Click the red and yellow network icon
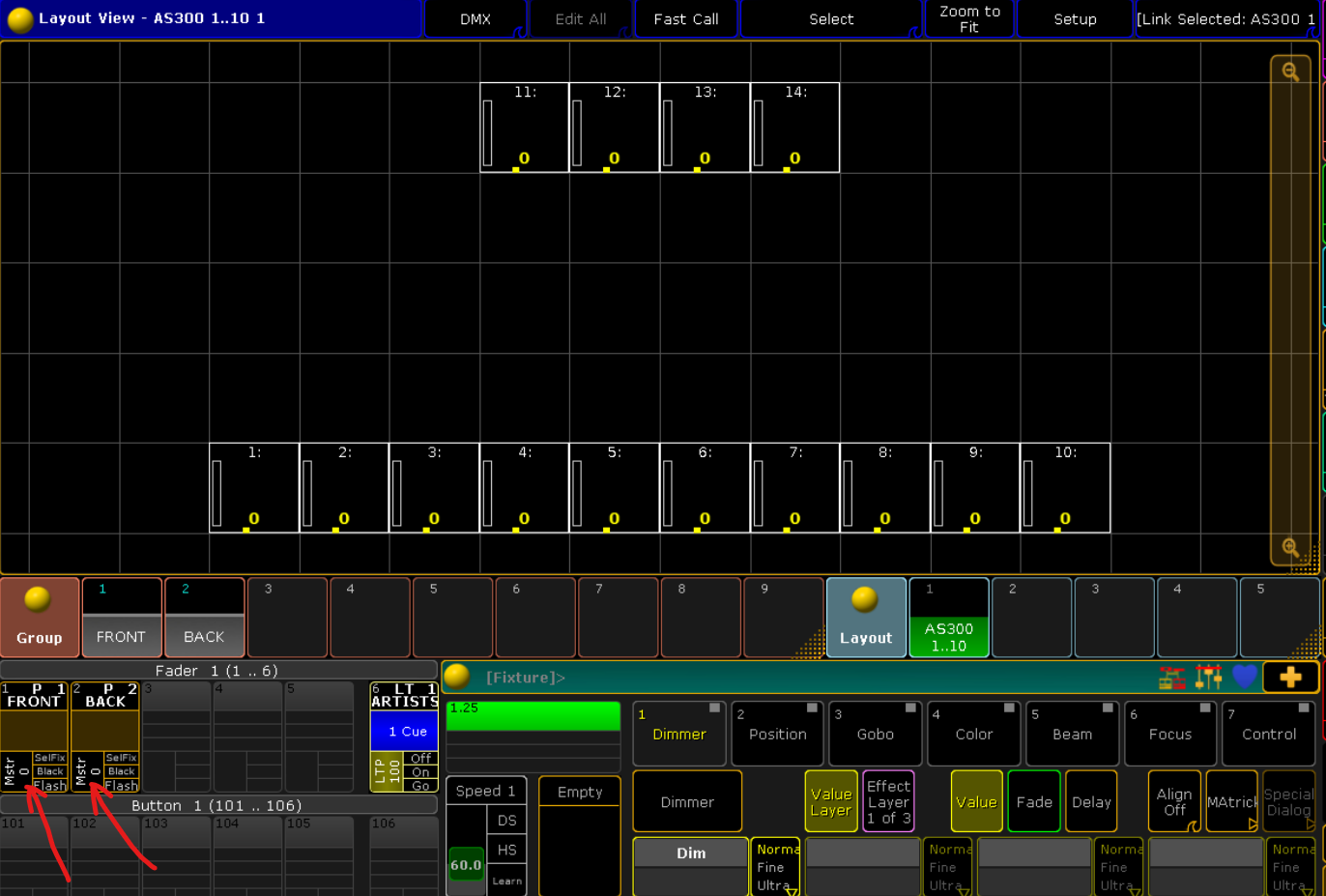Viewport: 1326px width, 896px height. click(x=1172, y=677)
